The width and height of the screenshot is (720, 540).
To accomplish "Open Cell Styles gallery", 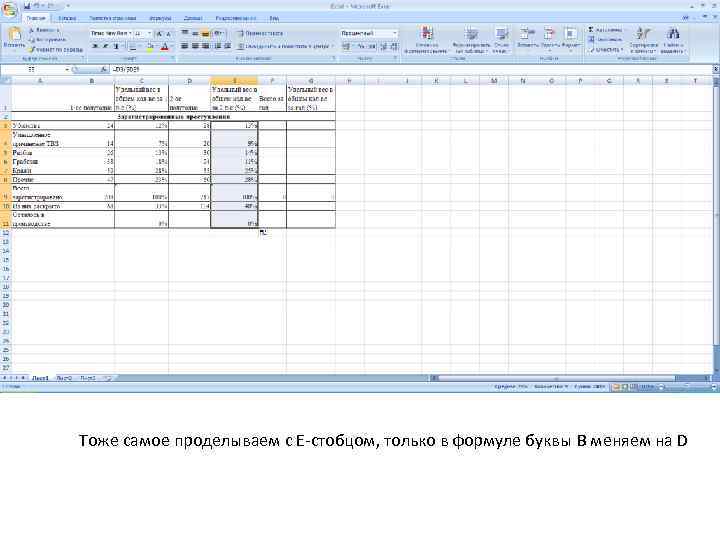I will [501, 40].
